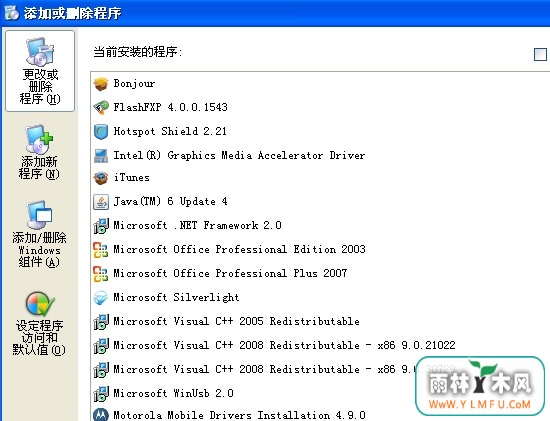Click the Office Professional Plus 2007 icon
550x421 pixels.
101,274
